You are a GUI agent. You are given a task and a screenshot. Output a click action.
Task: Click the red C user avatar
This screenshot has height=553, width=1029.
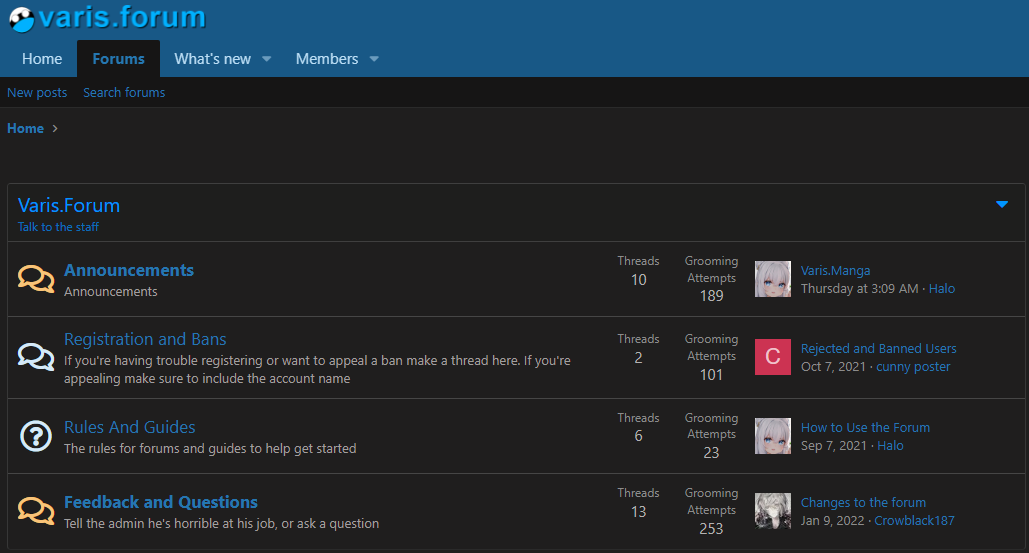[x=772, y=357]
